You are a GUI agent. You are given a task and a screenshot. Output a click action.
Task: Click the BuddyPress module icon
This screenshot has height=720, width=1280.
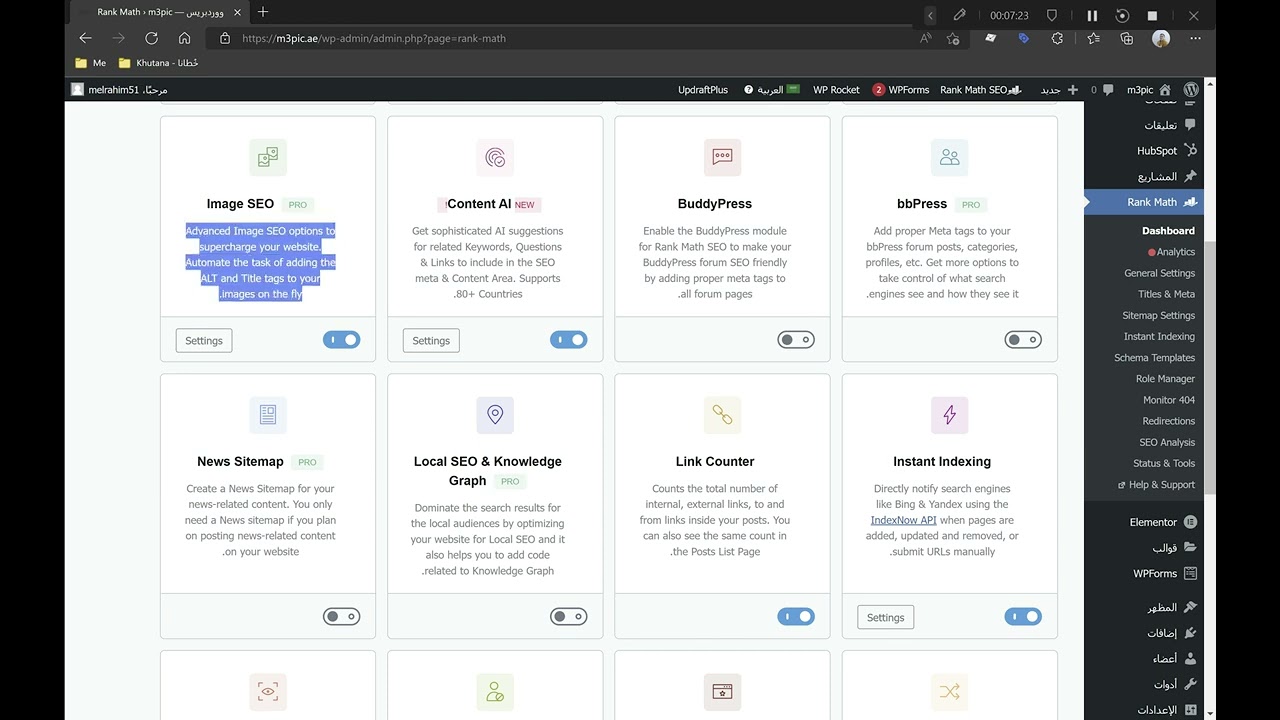click(x=722, y=157)
